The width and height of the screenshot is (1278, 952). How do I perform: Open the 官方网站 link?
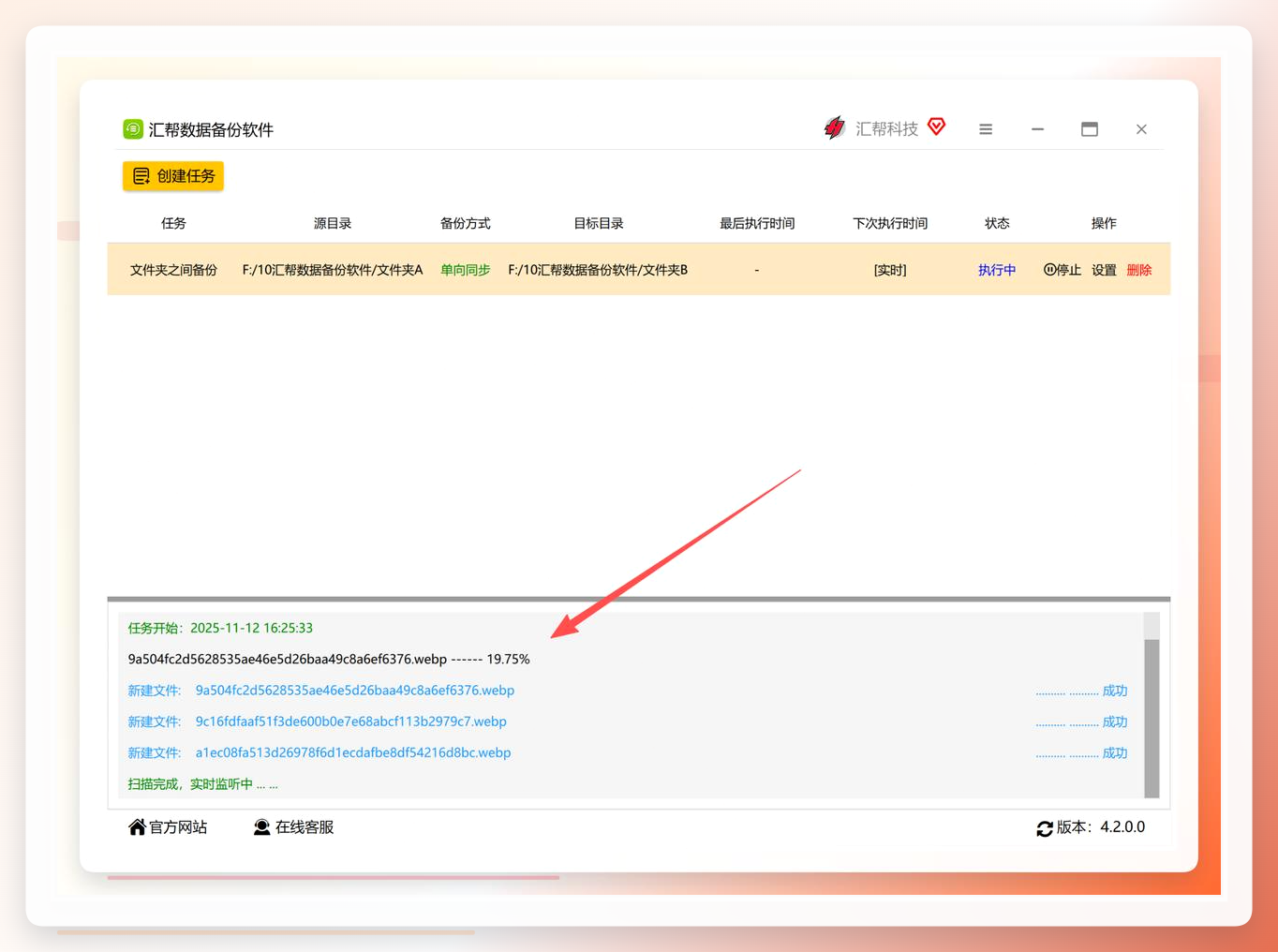(x=178, y=827)
